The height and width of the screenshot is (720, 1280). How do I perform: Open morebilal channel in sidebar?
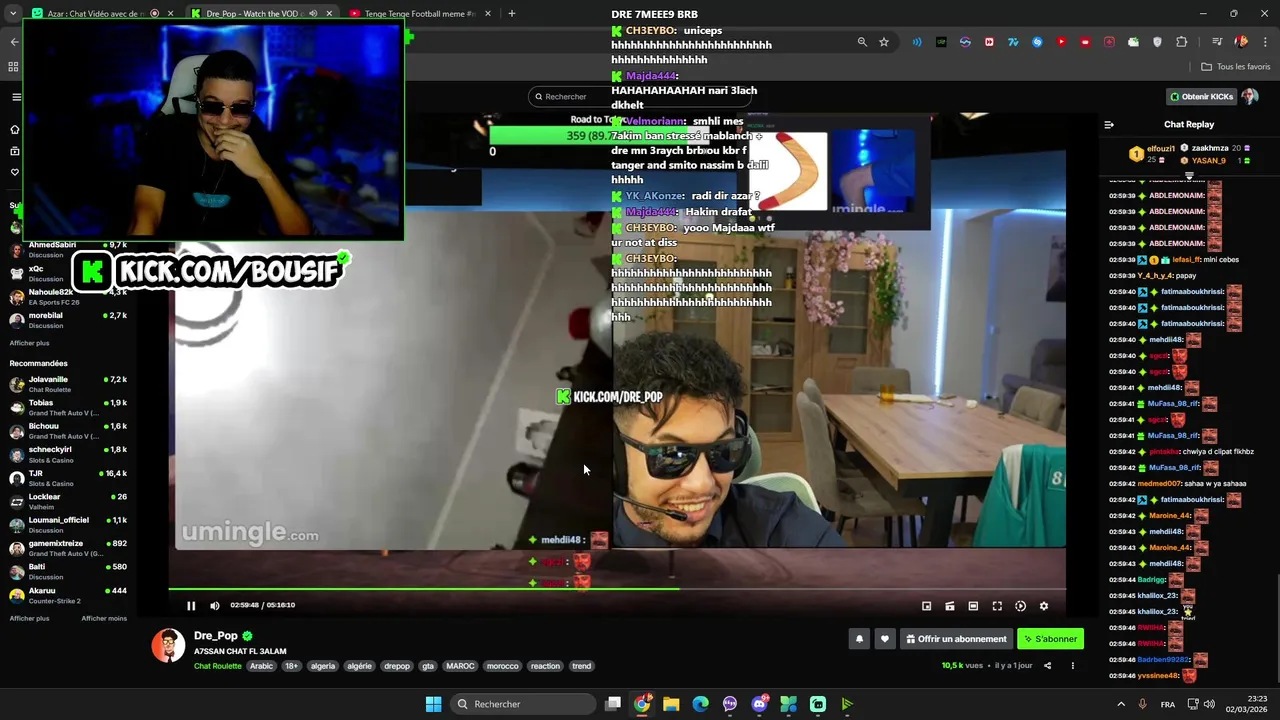68,320
